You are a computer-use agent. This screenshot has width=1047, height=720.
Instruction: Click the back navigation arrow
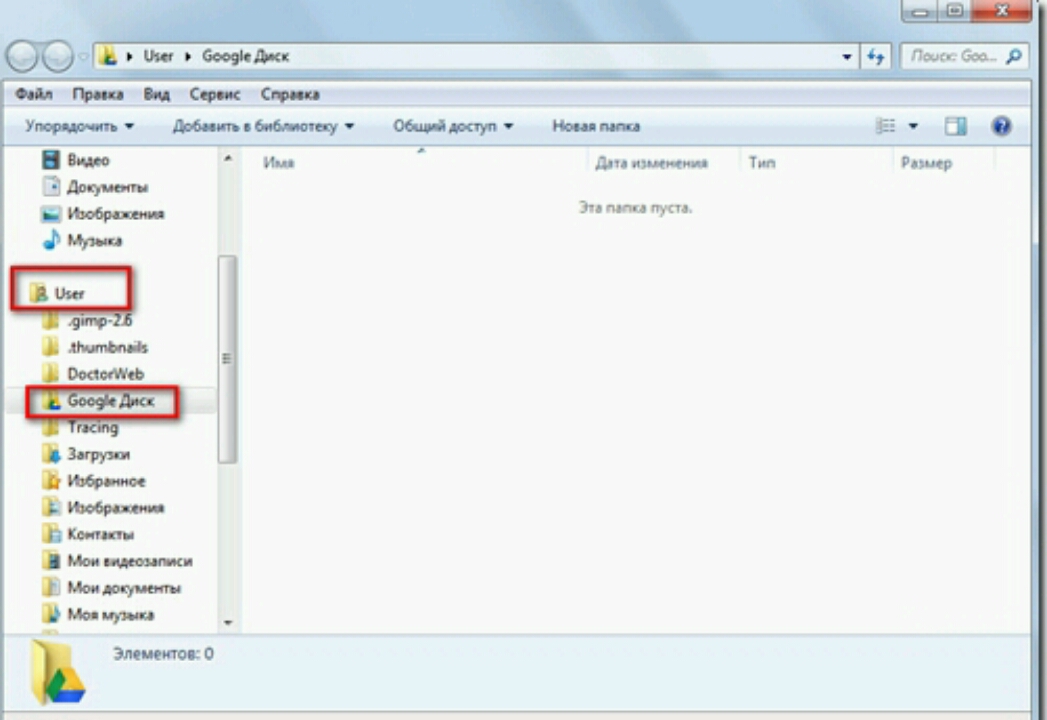[x=24, y=57]
